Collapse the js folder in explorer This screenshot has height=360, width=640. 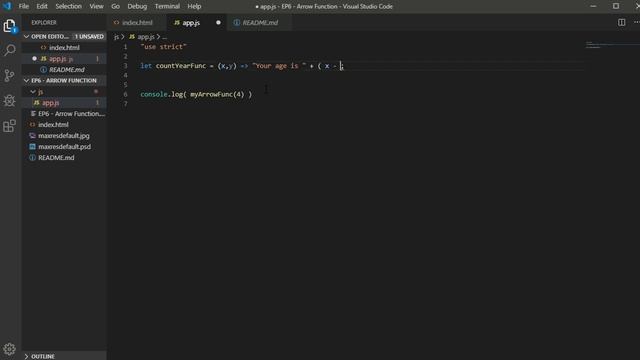(63, 92)
